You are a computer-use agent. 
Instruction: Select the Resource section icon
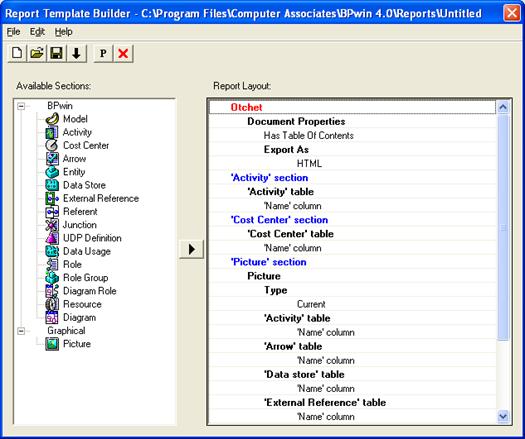tap(52, 304)
